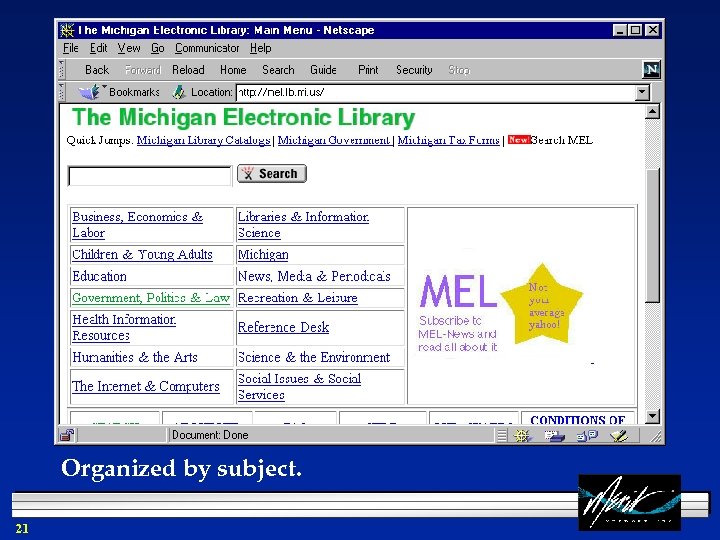
Task: Open the Edit menu
Action: point(98,48)
